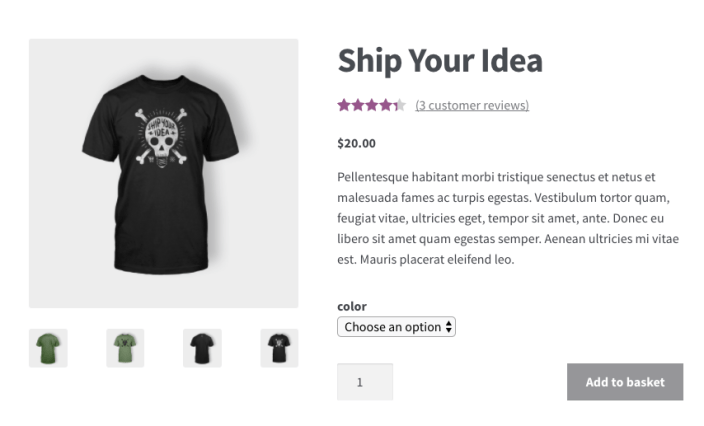Open the large black t-shirt product image
Screen dimensions: 704x426
click(164, 173)
